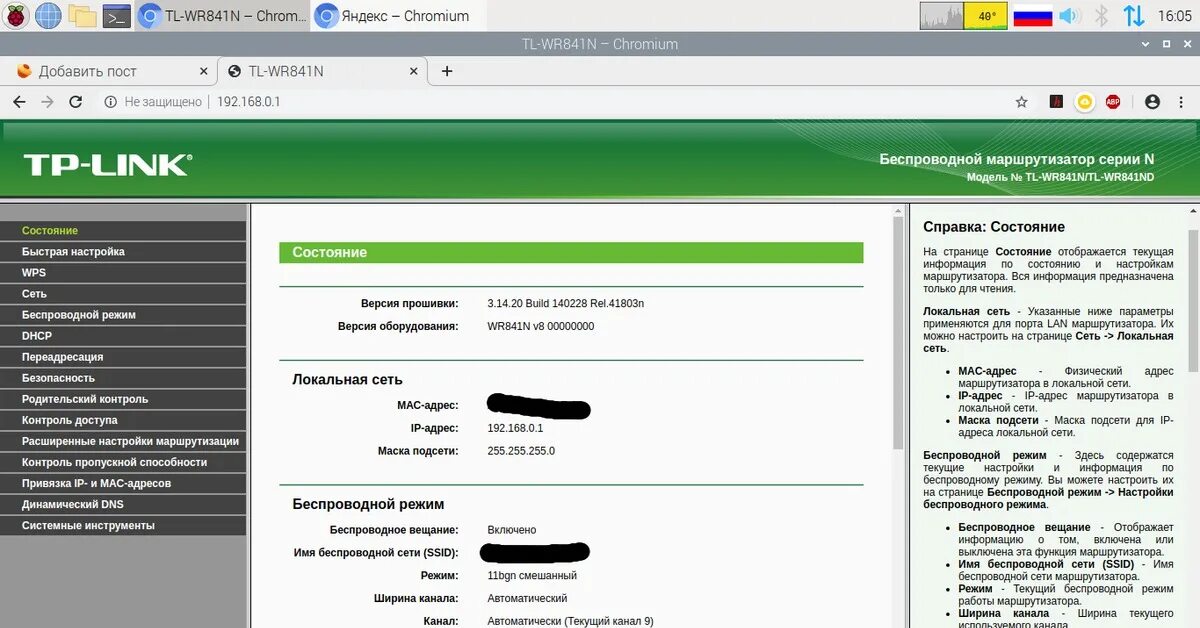Switch to TL-WR841N Chromium taskbar window
The width and height of the screenshot is (1200, 628).
pos(221,15)
